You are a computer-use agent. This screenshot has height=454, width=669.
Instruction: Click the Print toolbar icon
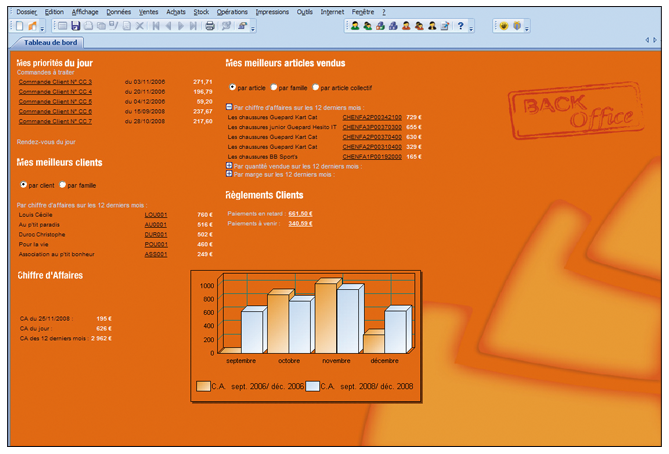[x=210, y=25]
